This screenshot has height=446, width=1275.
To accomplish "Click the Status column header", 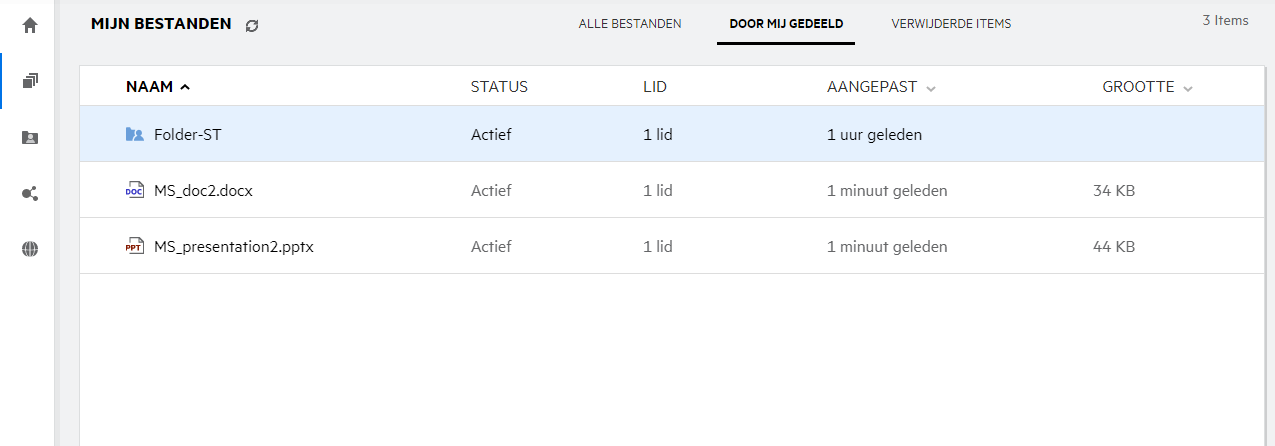I will point(499,87).
